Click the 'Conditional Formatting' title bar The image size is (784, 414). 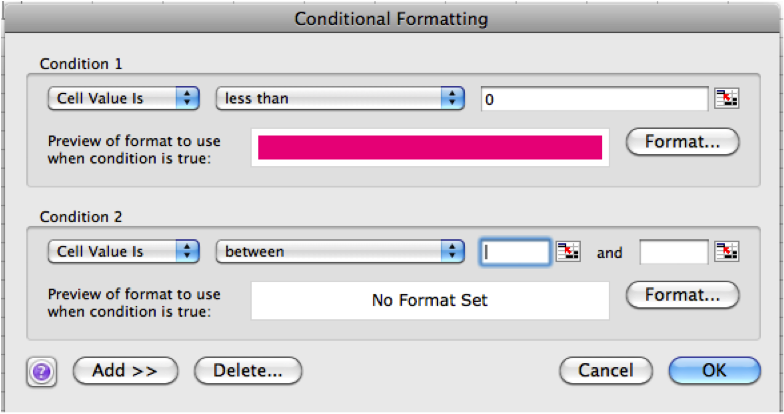point(392,19)
